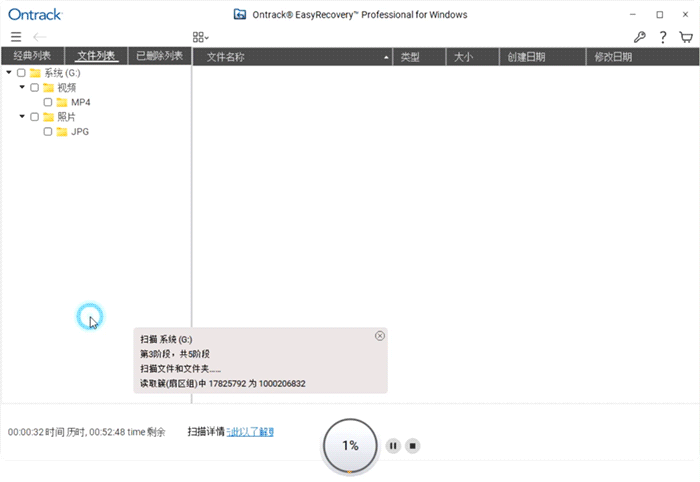700x482 pixels.
Task: Collapse the 视频 tree node
Action: click(x=22, y=87)
